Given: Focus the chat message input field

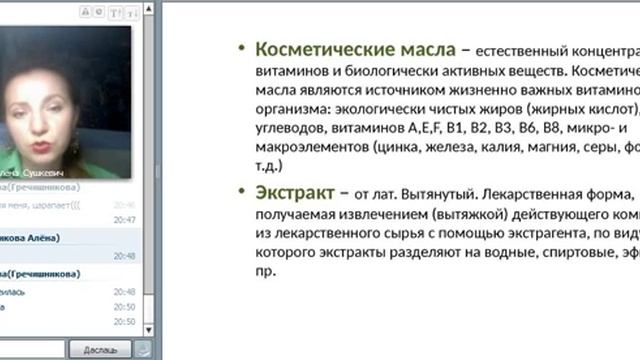Looking at the screenshot, I should click(x=32, y=349).
